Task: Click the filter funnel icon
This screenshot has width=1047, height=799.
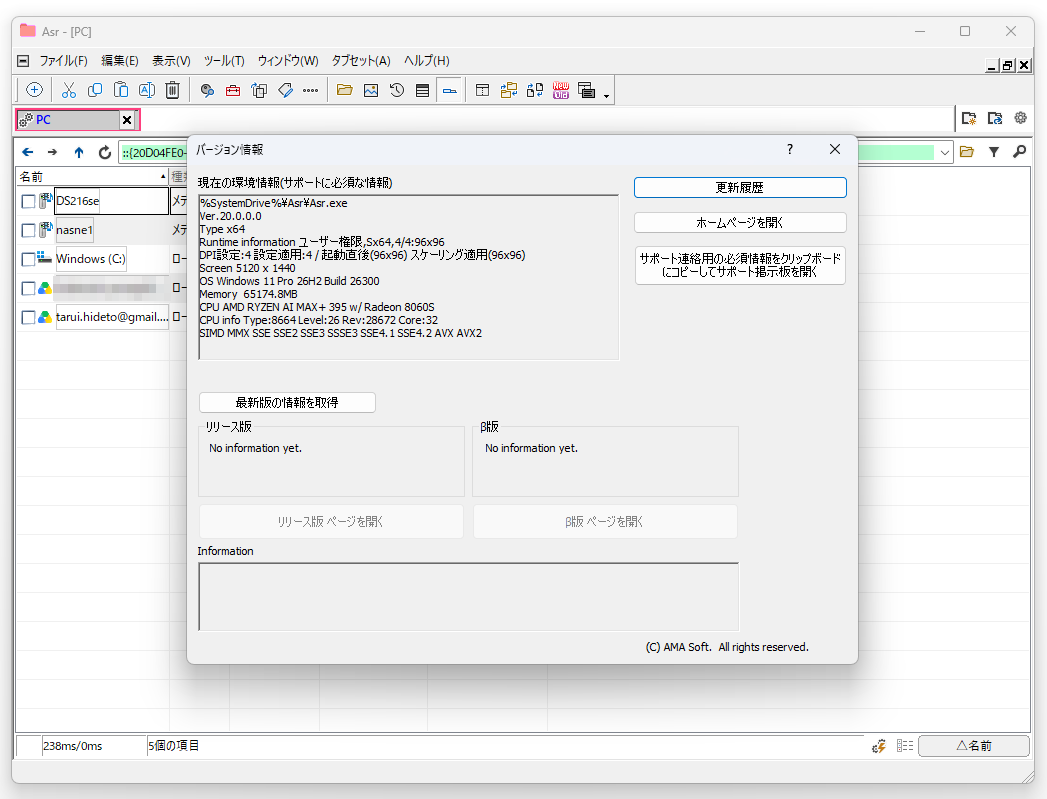Action: click(x=994, y=152)
